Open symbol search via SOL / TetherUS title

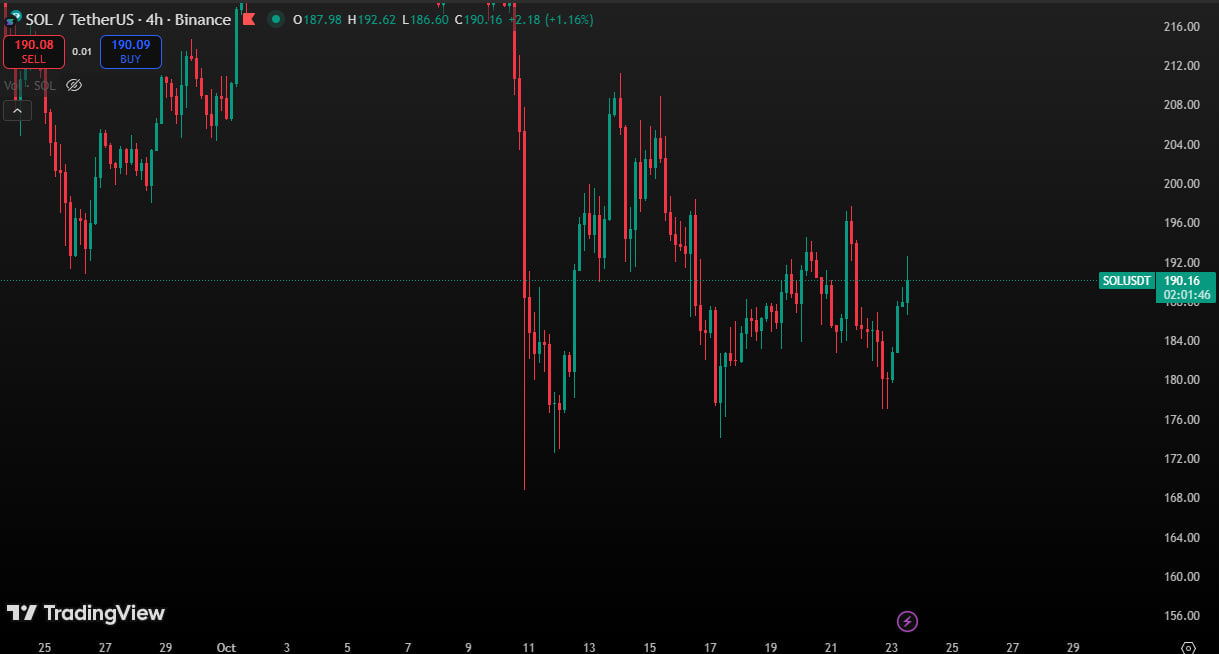[x=80, y=19]
